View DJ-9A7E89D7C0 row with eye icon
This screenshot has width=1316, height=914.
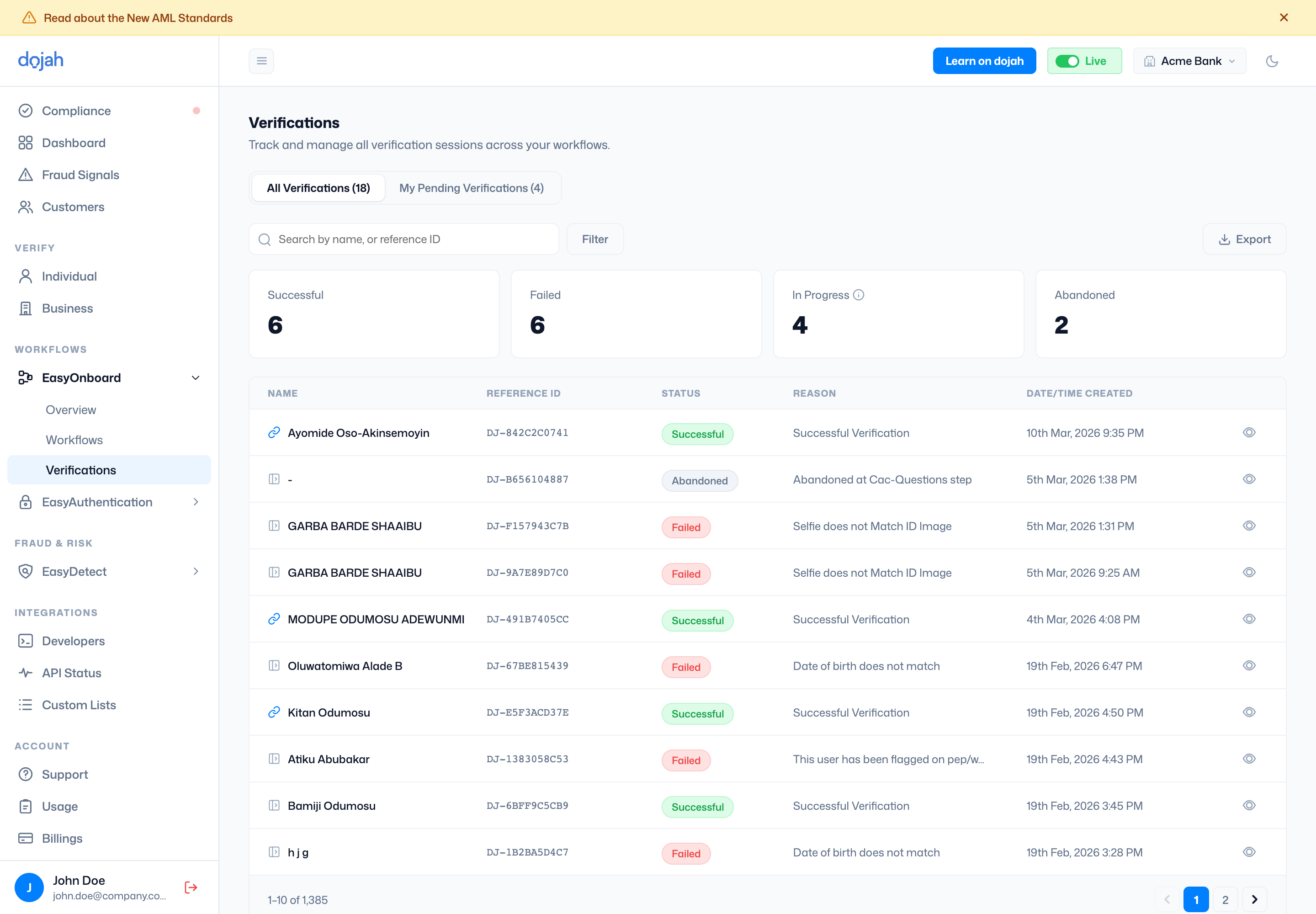[x=1249, y=573]
